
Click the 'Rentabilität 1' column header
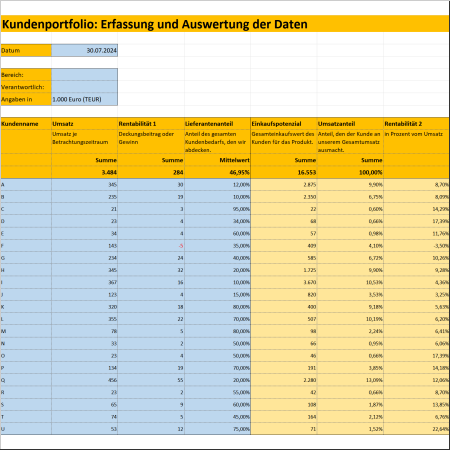point(151,124)
